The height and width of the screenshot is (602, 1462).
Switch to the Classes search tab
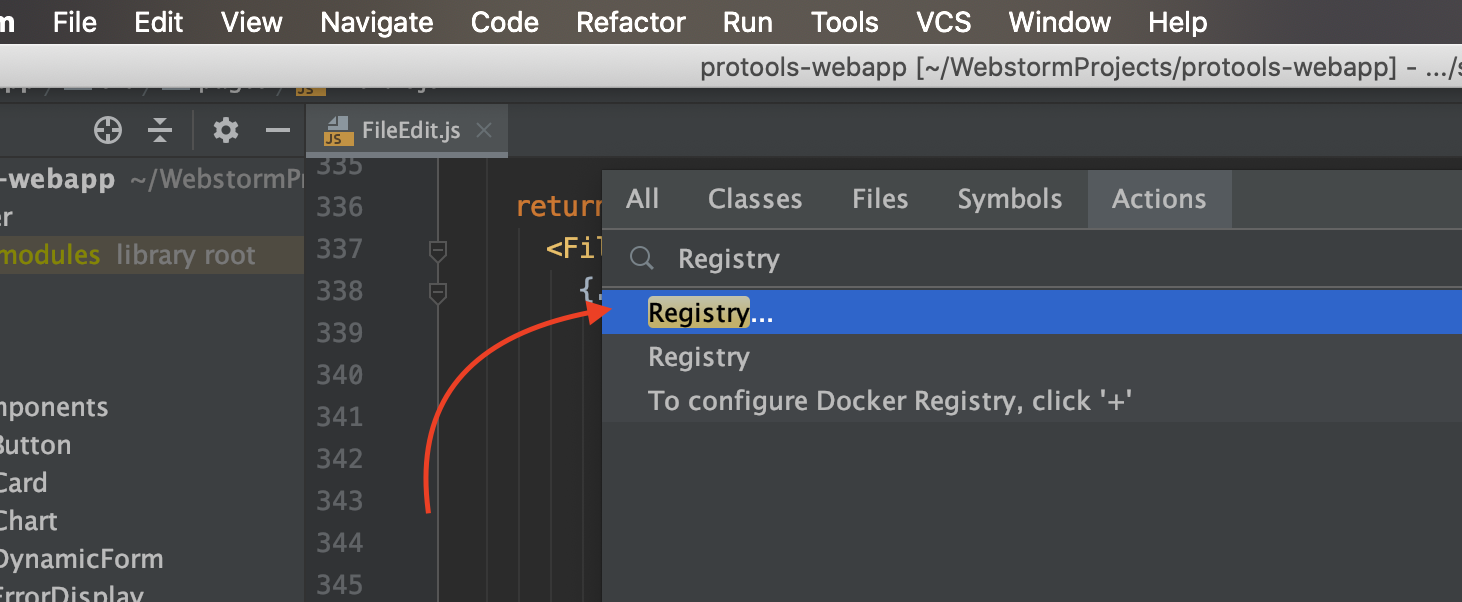(x=754, y=198)
